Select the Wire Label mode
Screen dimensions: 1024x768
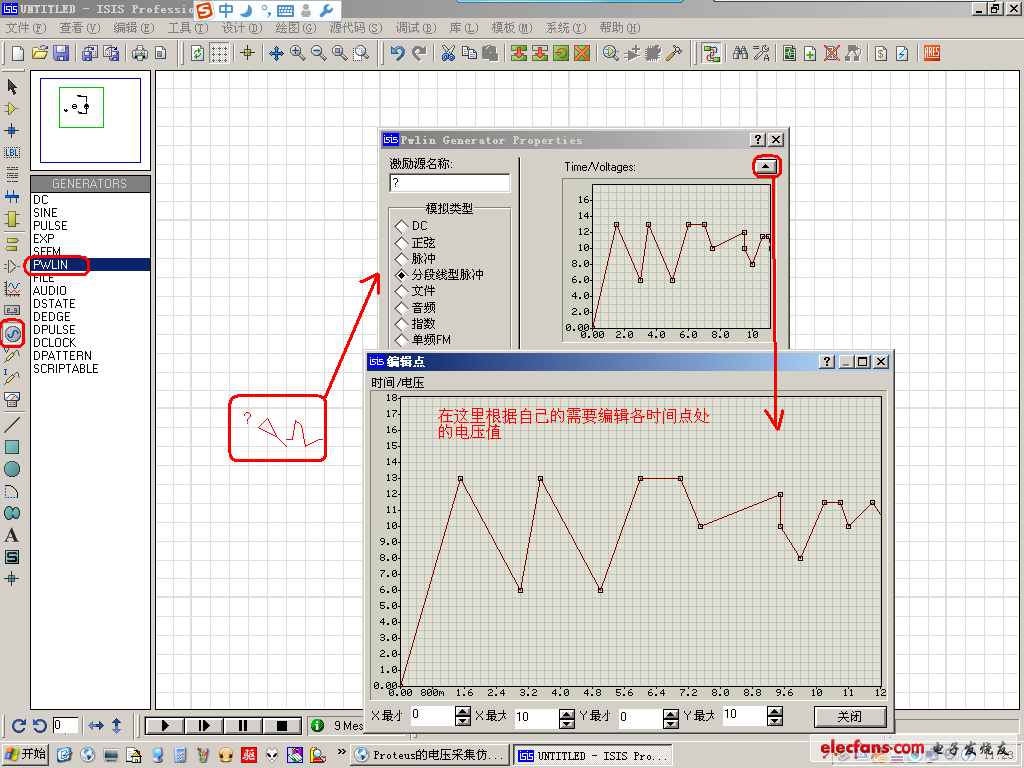(x=12, y=152)
